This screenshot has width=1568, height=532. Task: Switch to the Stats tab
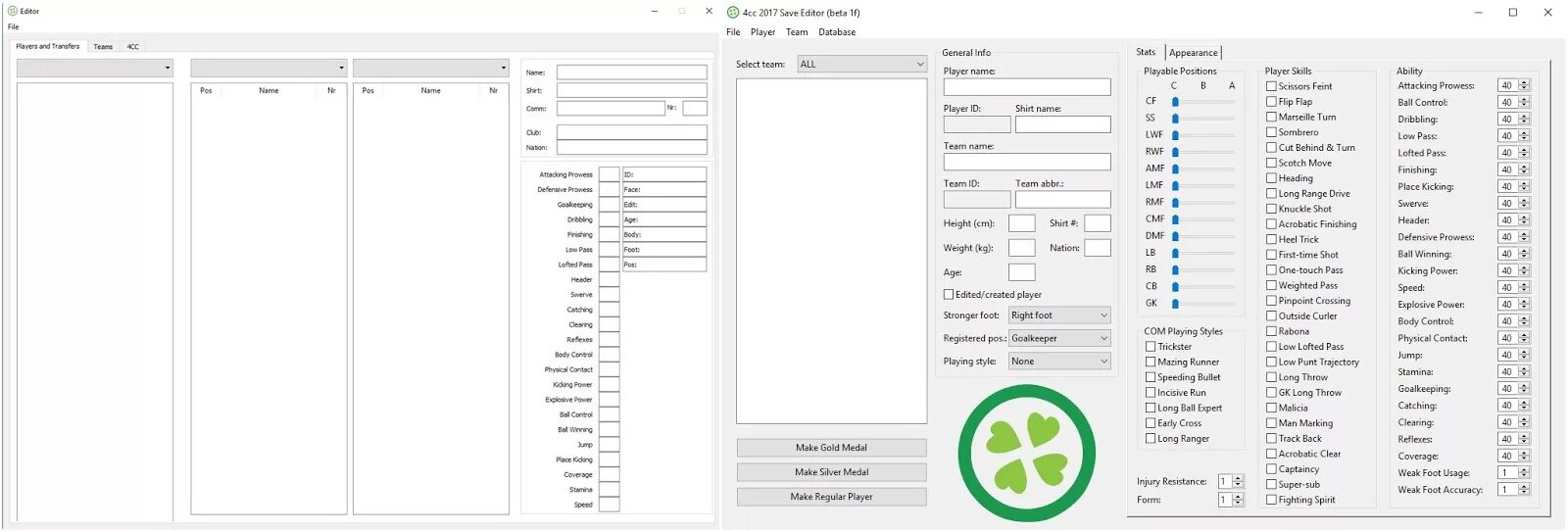(x=1146, y=52)
